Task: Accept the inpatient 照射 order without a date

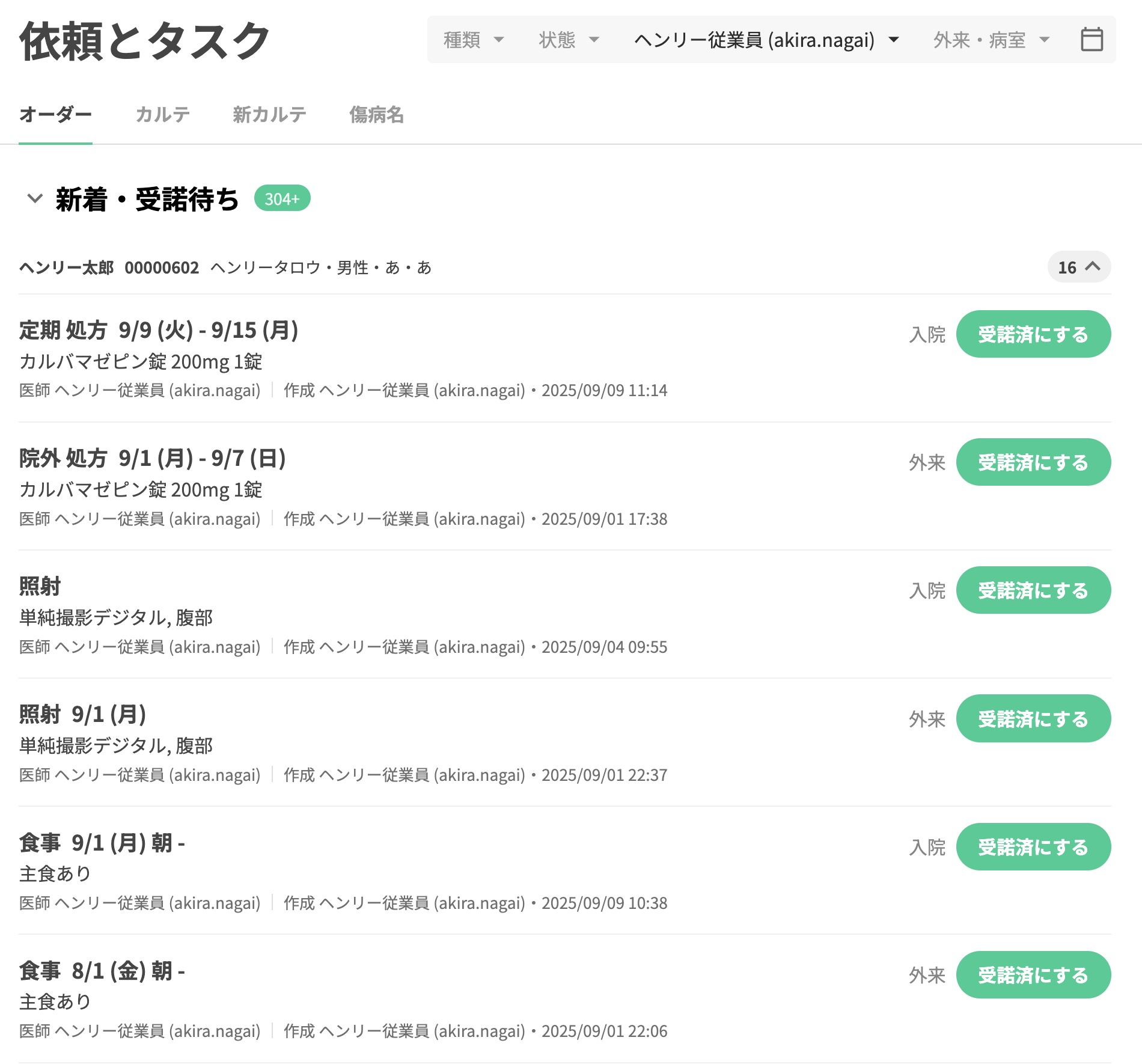Action: (x=1033, y=590)
